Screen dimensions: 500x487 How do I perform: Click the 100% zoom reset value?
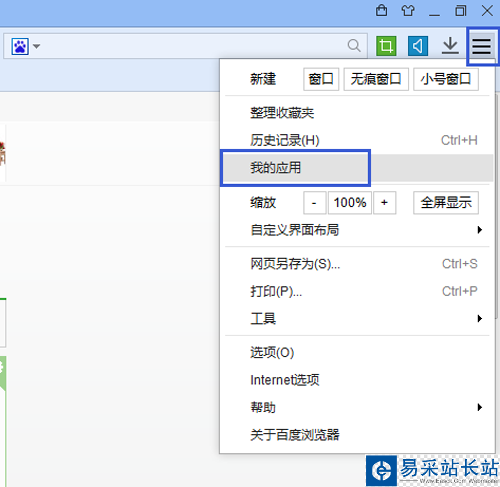350,203
